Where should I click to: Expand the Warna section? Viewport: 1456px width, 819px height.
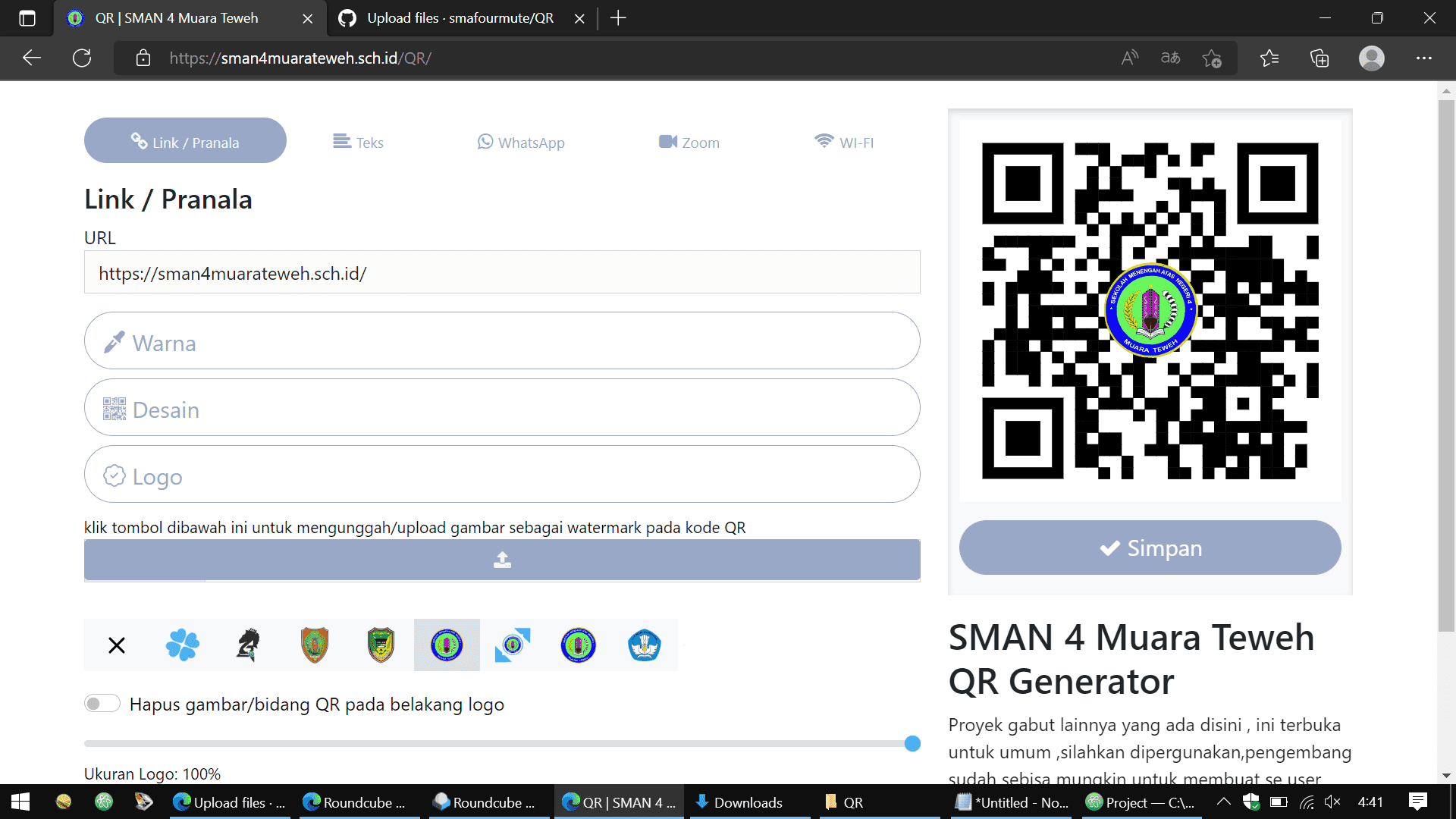click(x=502, y=341)
